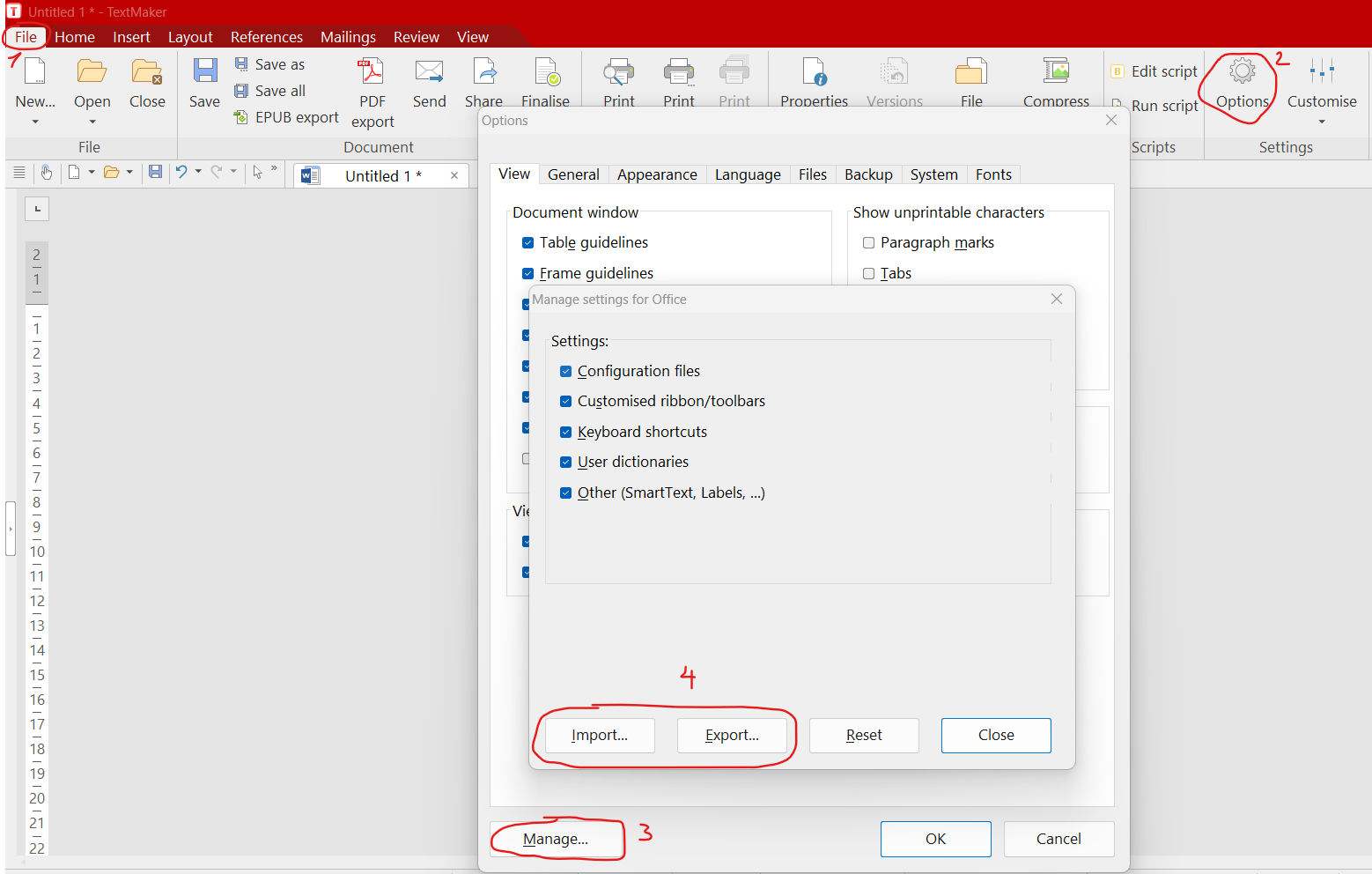
Task: Open the Options gear icon
Action: (x=1242, y=72)
